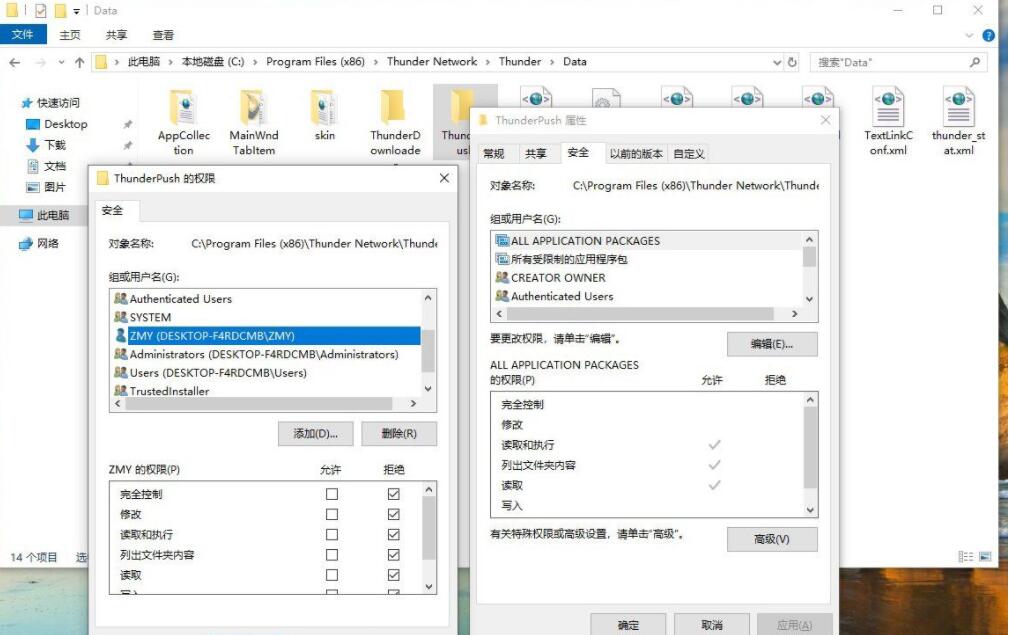The height and width of the screenshot is (635, 1009).
Task: Open 文档 in the quick access sidebar
Action: click(x=55, y=166)
